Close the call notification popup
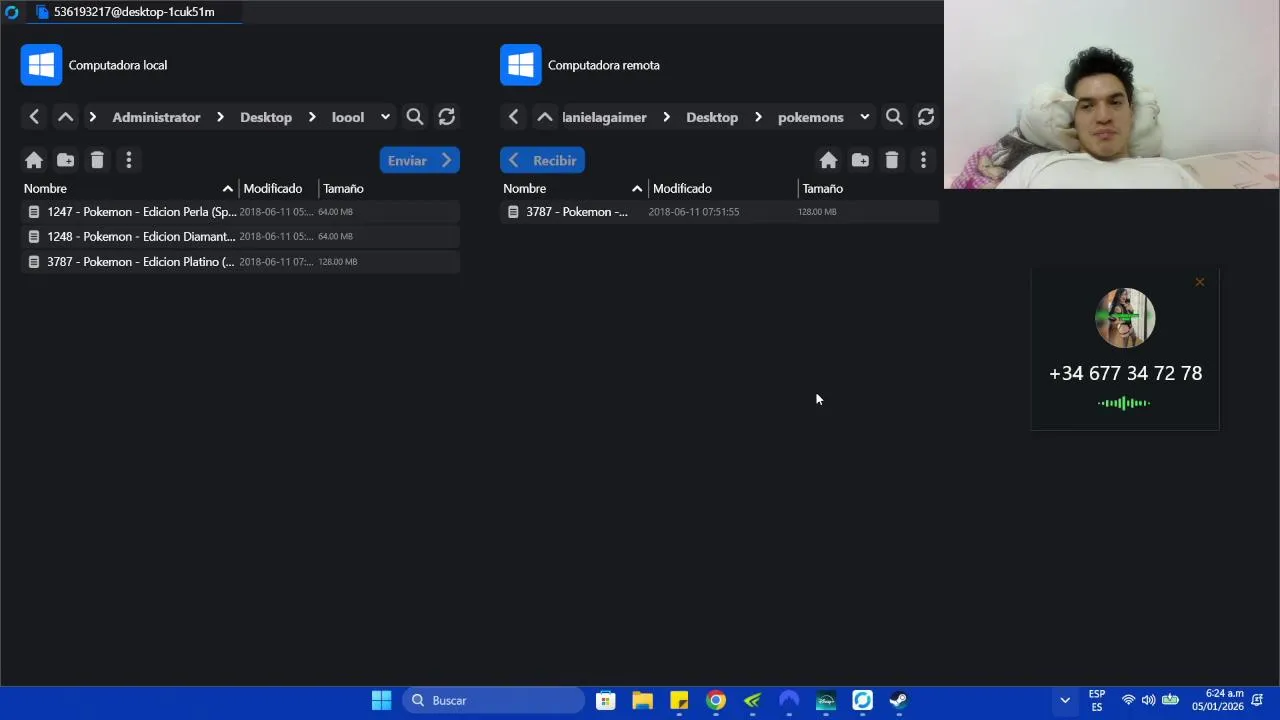1280x720 pixels. coord(1200,282)
